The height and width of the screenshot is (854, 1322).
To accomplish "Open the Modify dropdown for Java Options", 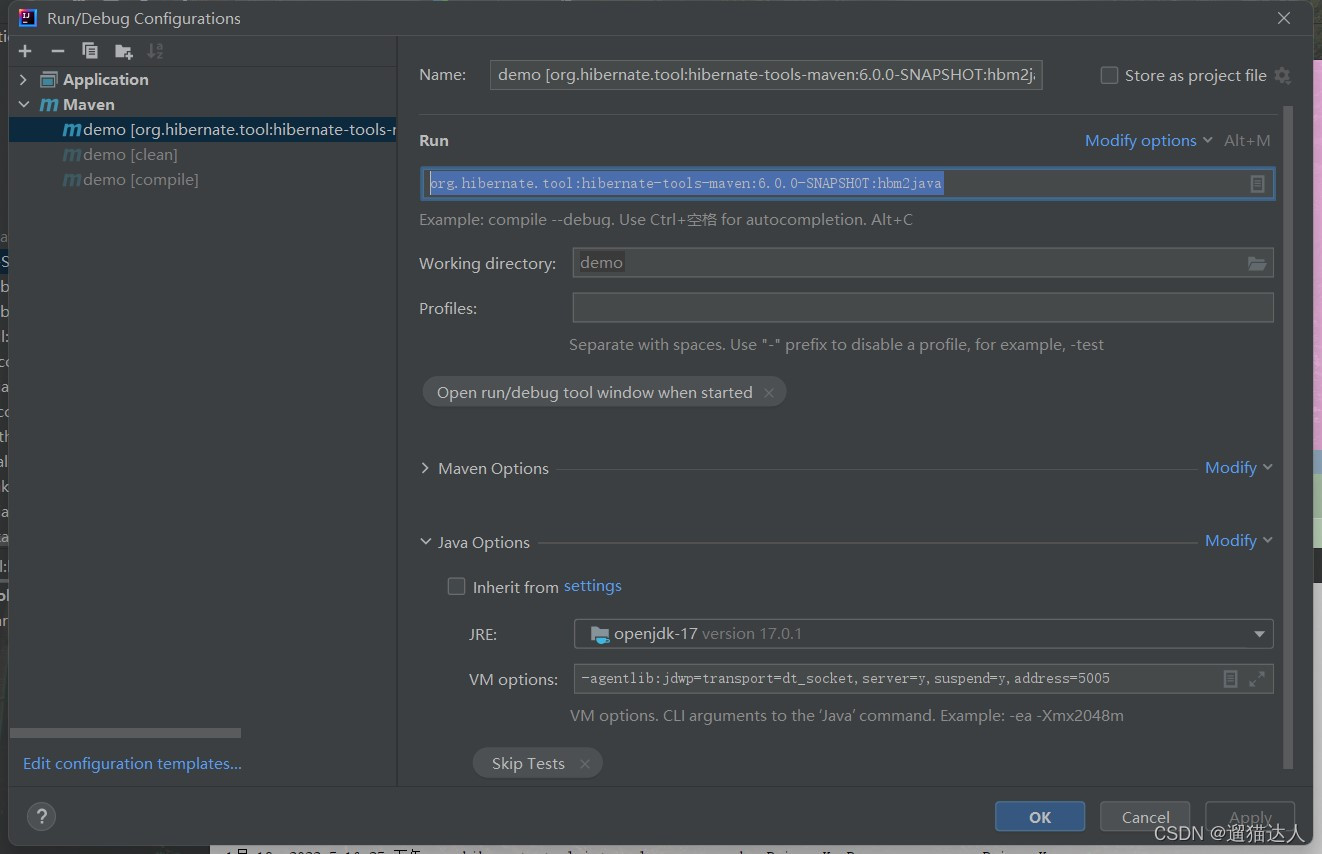I will coord(1239,541).
